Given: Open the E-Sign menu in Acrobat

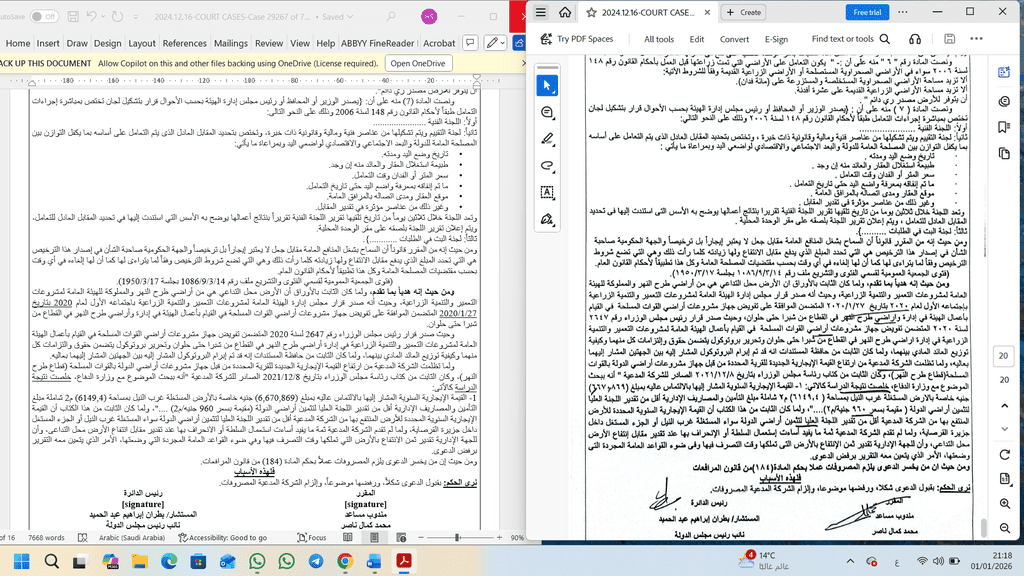Looking at the screenshot, I should 777,39.
